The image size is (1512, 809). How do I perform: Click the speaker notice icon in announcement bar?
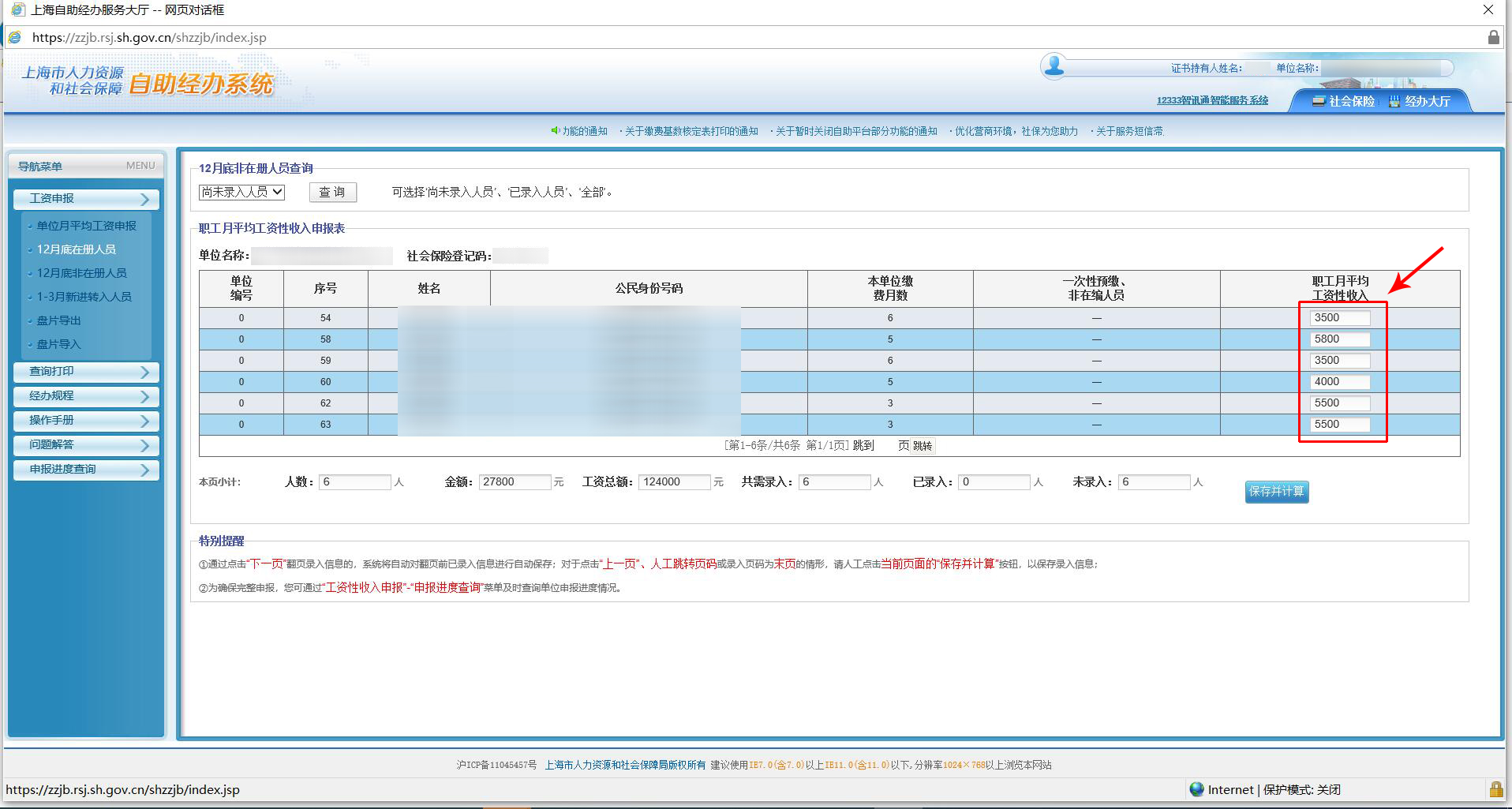click(555, 131)
